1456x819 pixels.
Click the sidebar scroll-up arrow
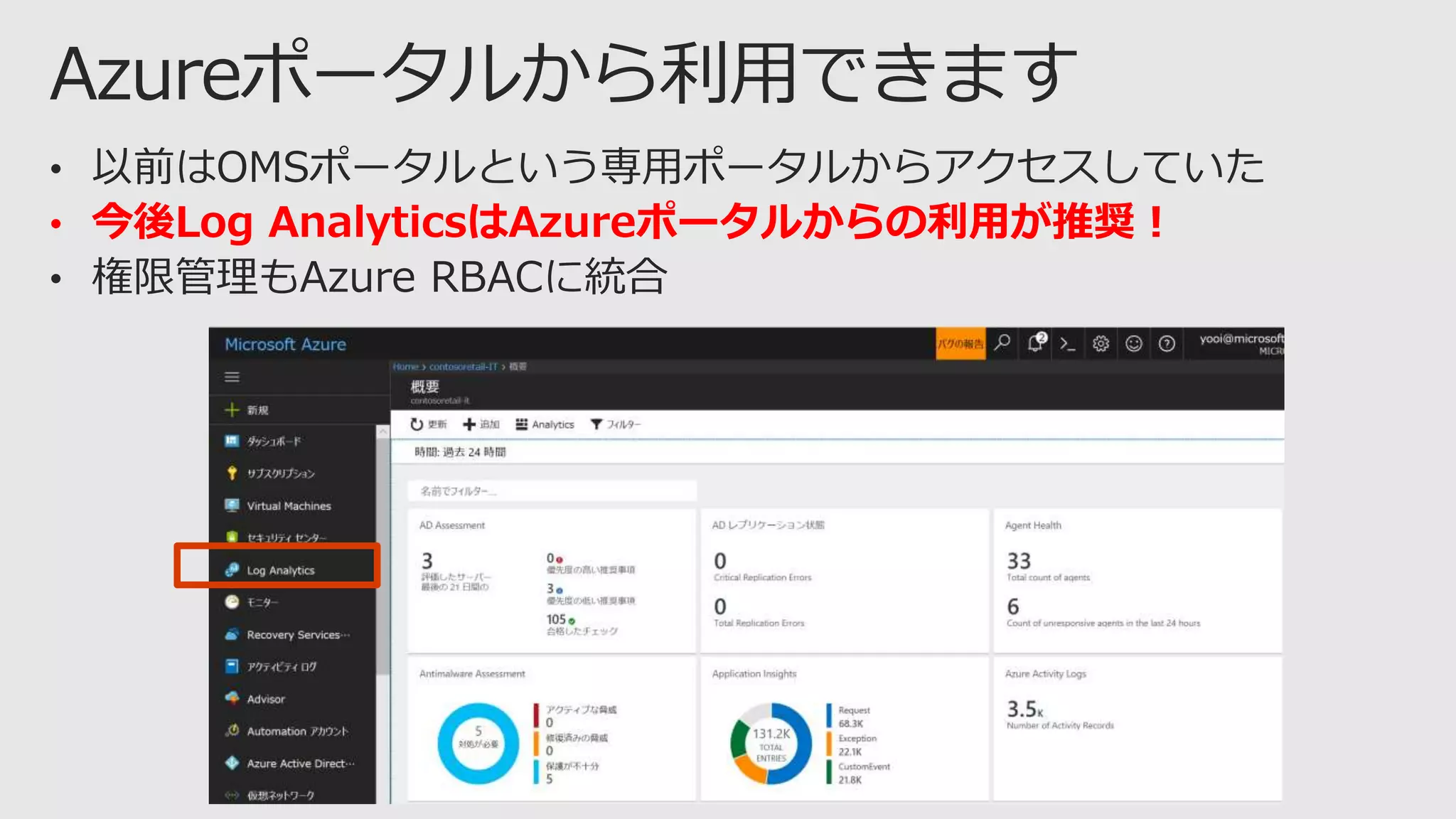coord(383,432)
